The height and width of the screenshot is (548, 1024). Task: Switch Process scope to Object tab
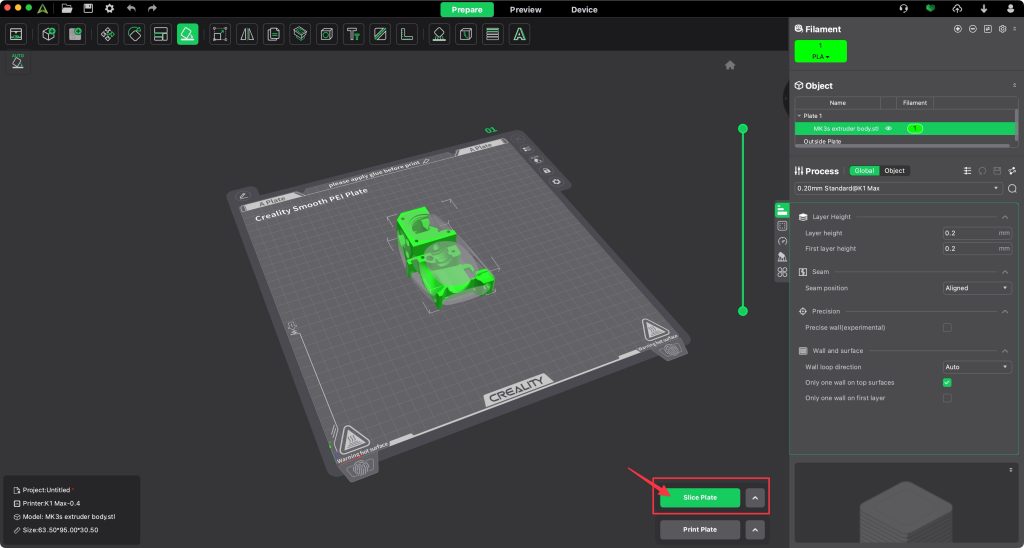point(894,171)
